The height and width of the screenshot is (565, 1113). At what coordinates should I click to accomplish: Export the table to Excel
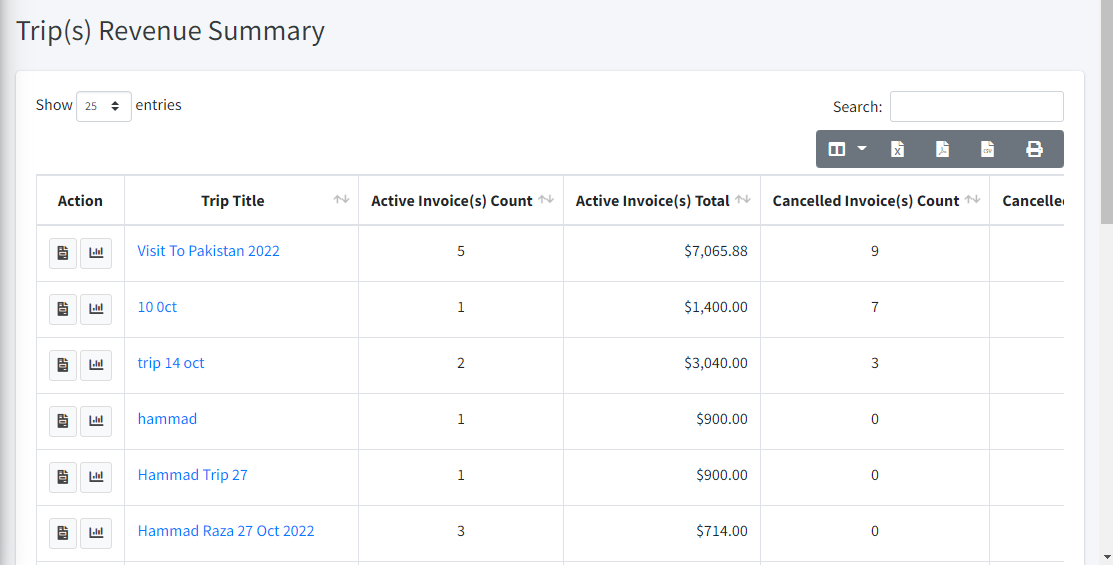[x=897, y=149]
